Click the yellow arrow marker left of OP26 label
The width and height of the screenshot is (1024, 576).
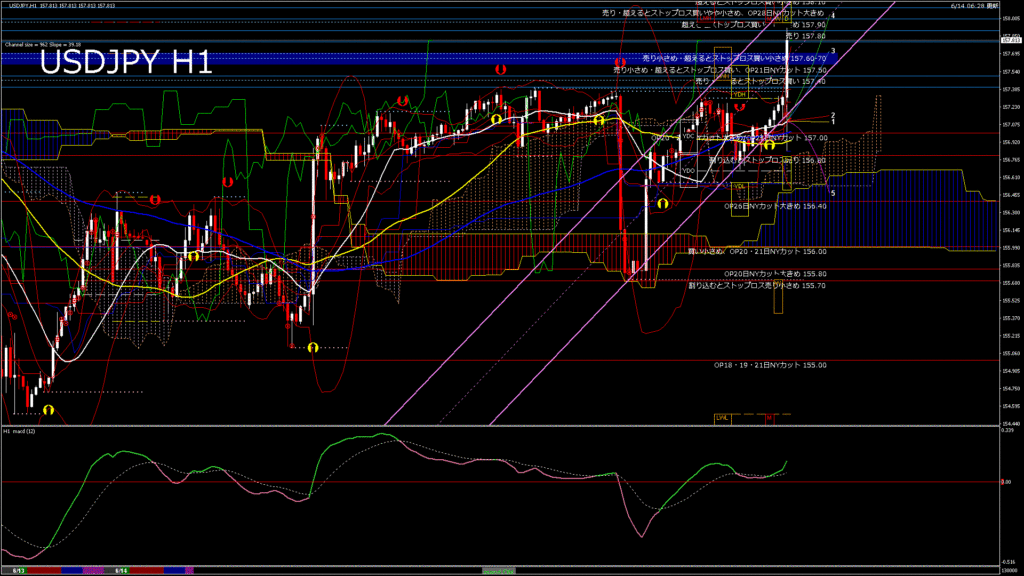coord(663,202)
